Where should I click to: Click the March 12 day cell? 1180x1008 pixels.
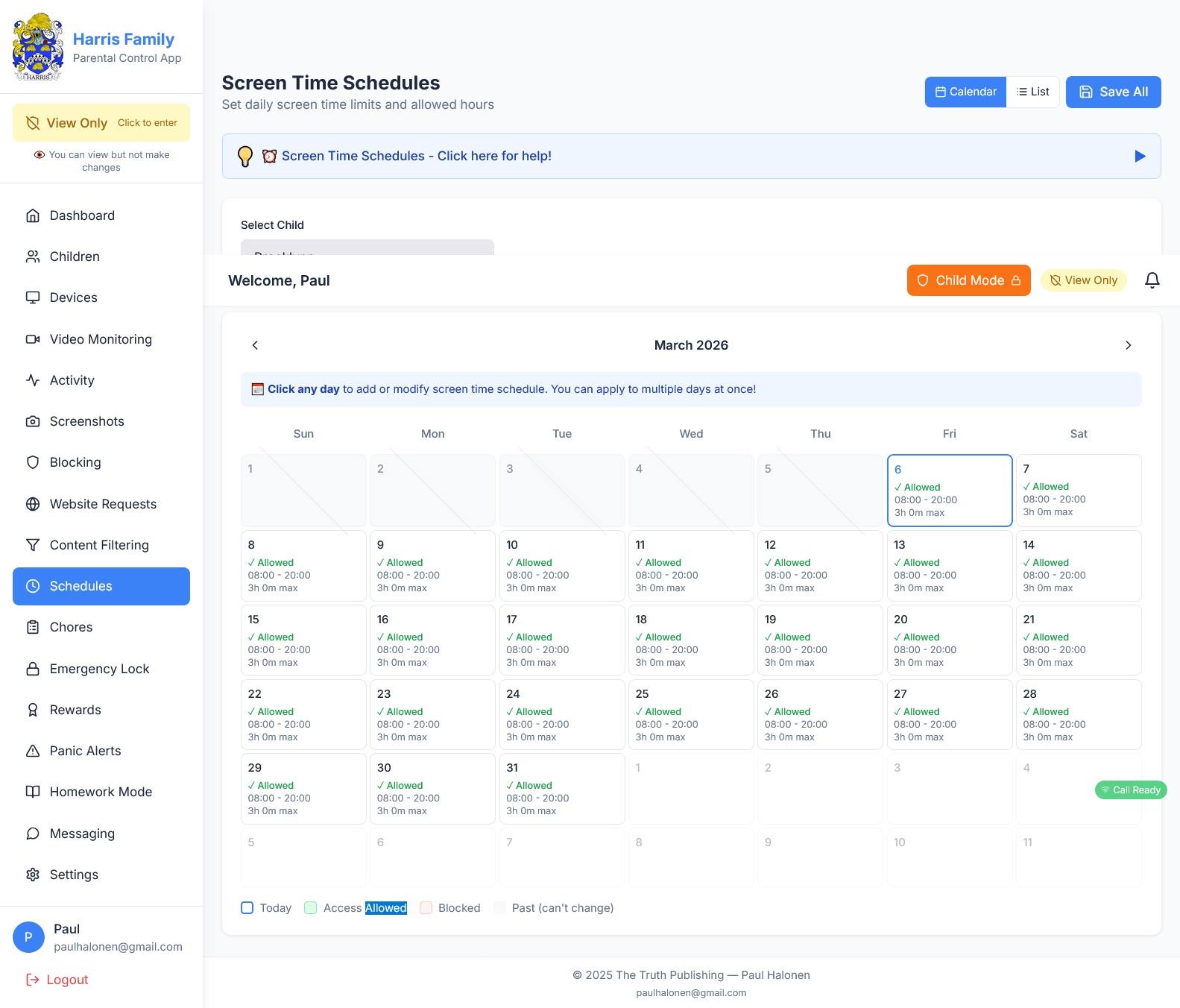821,566
